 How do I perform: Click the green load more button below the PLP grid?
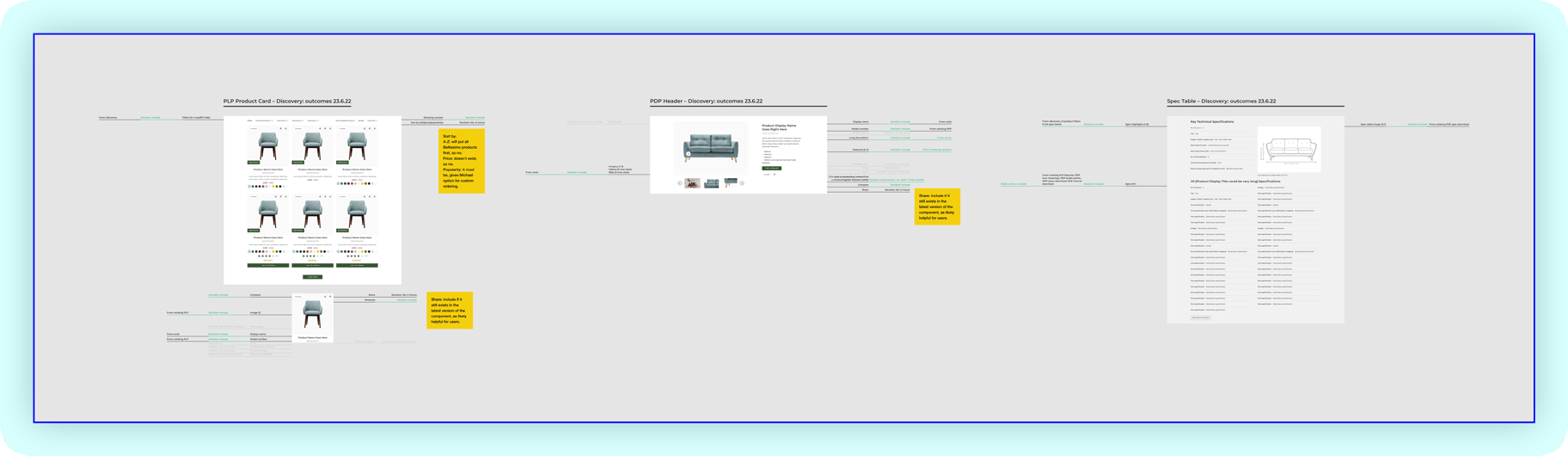coord(313,277)
